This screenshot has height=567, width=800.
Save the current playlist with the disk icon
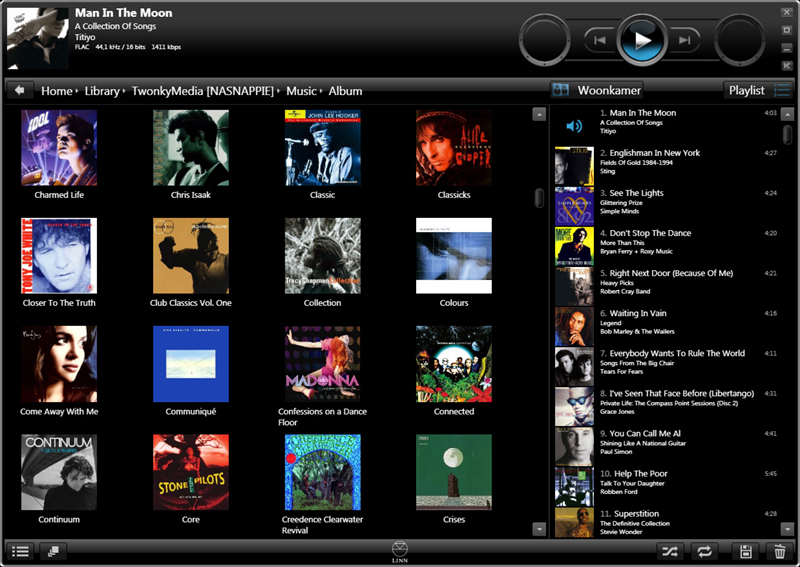[745, 551]
